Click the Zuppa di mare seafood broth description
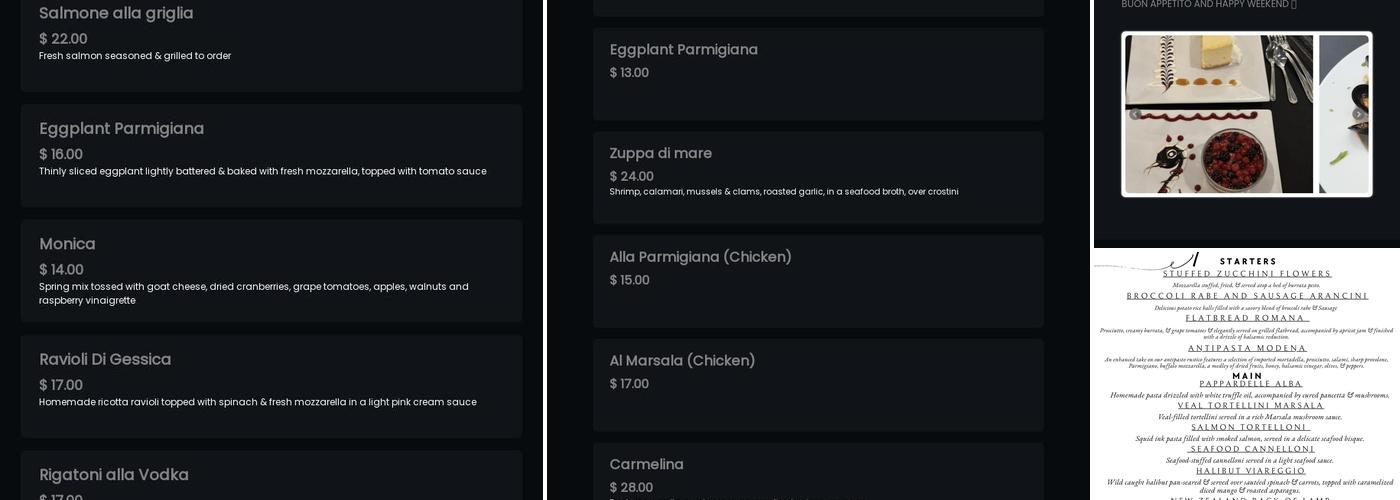 784,192
